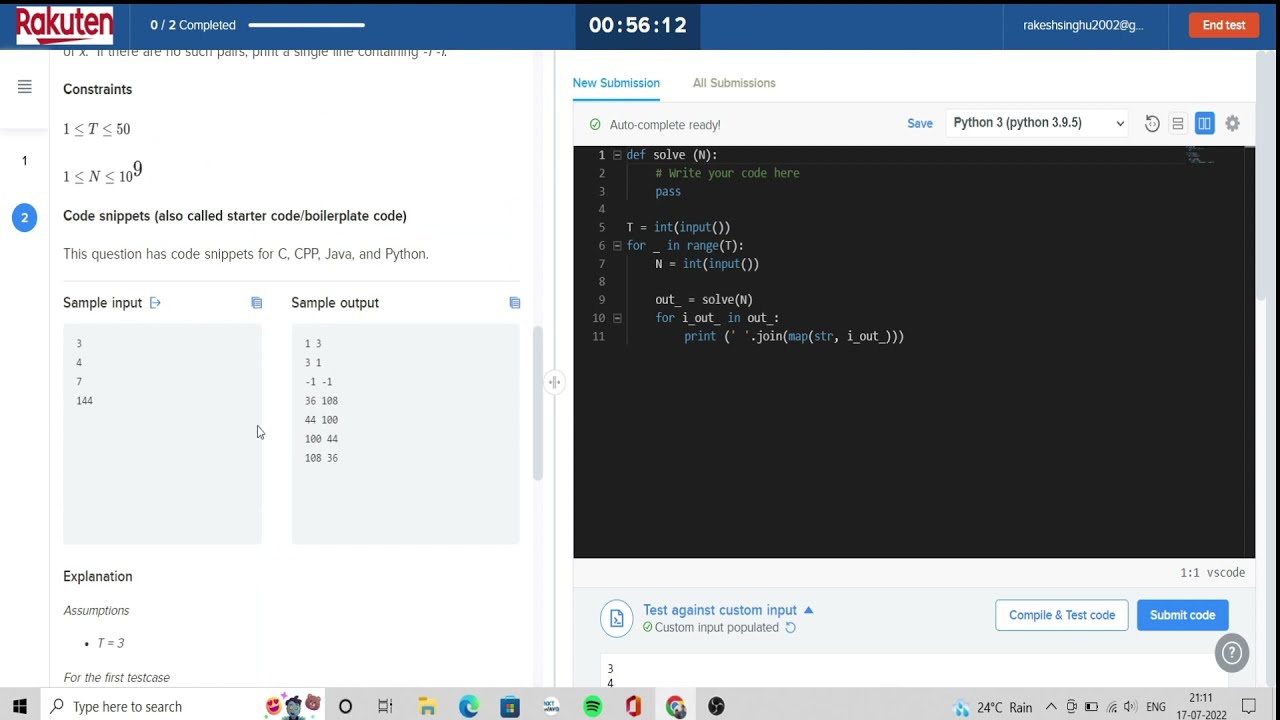Image resolution: width=1280 pixels, height=720 pixels.
Task: Click the pane divider resize handle
Action: coord(554,382)
